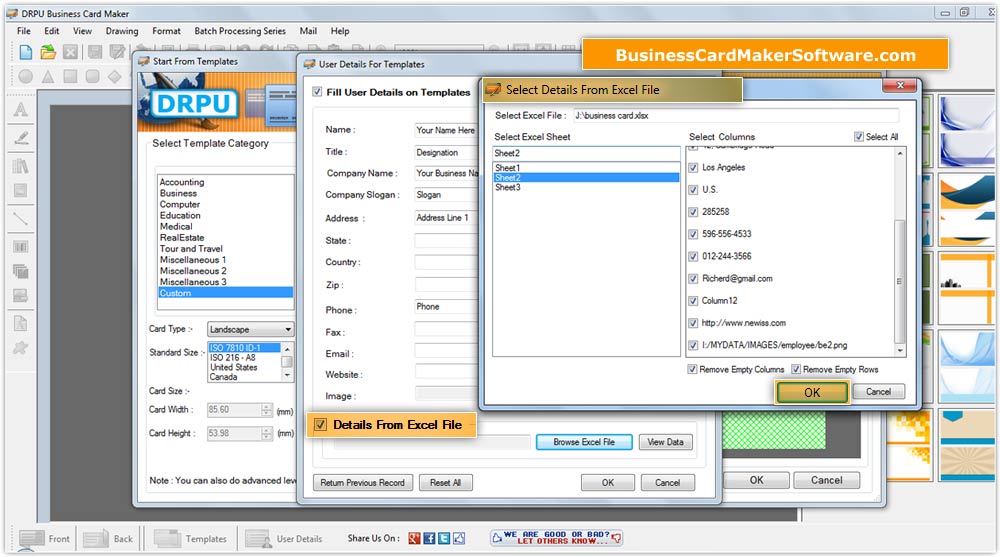This screenshot has height=557, width=1000.
Task: Open the File menu
Action: (24, 31)
